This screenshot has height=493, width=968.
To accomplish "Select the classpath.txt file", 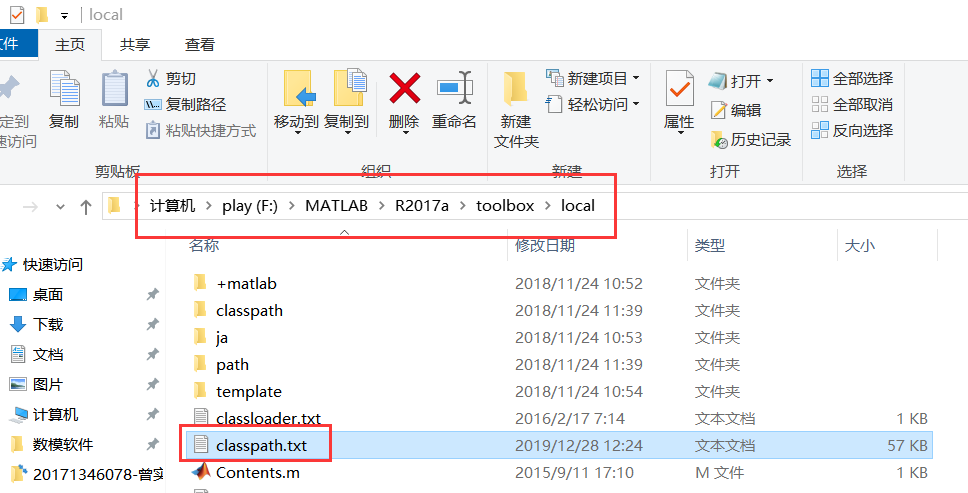I will click(x=559, y=445).
